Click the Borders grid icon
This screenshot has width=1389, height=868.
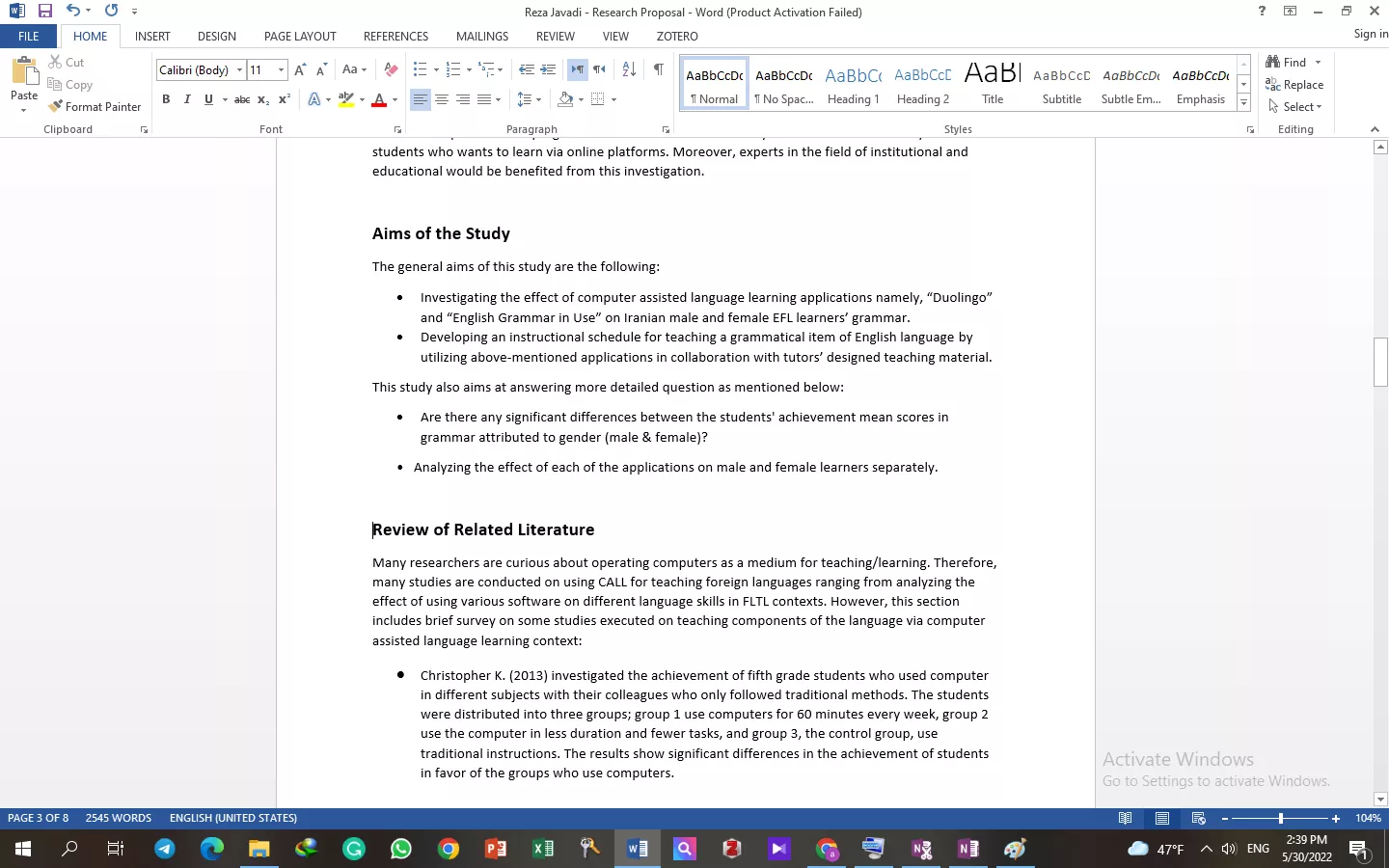[598, 99]
